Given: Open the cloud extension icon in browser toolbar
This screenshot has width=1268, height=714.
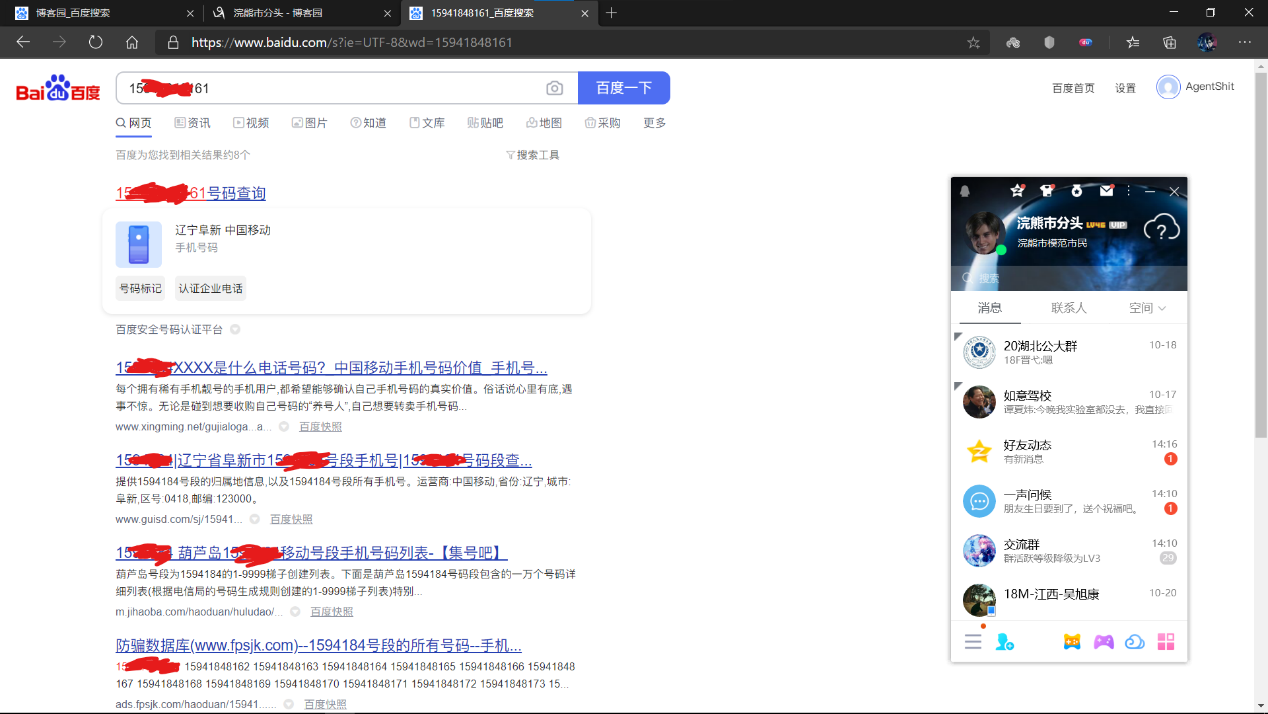Looking at the screenshot, I should (x=1013, y=43).
